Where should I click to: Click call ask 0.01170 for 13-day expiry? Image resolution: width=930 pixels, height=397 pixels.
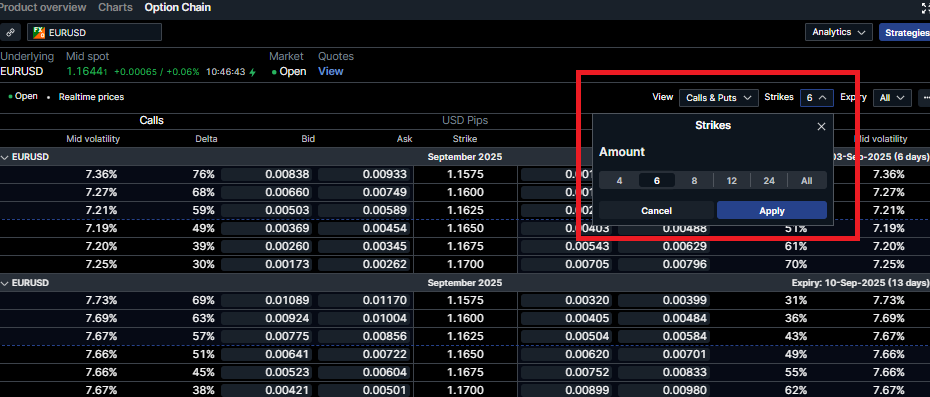coord(364,300)
